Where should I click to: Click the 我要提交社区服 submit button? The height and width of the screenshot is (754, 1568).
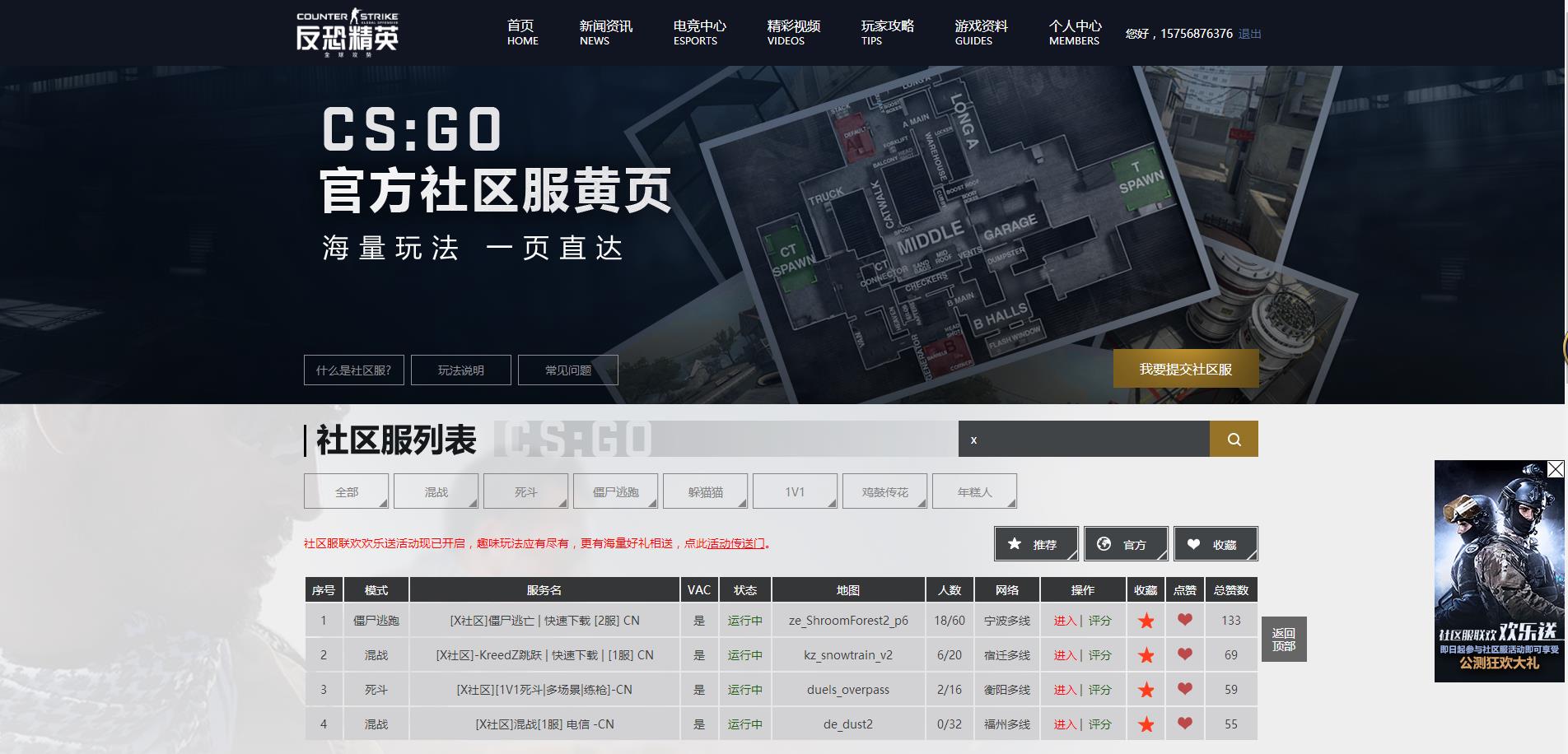pos(1186,369)
